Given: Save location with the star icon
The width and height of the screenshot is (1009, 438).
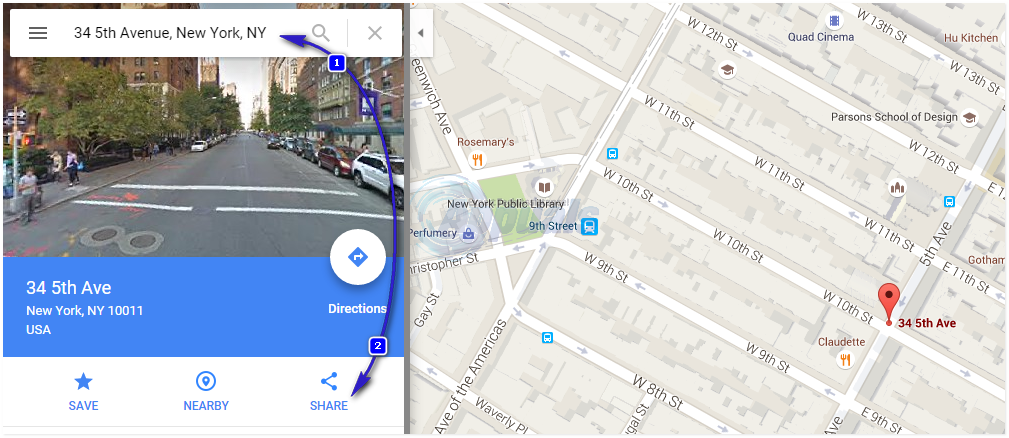Looking at the screenshot, I should click(x=83, y=381).
